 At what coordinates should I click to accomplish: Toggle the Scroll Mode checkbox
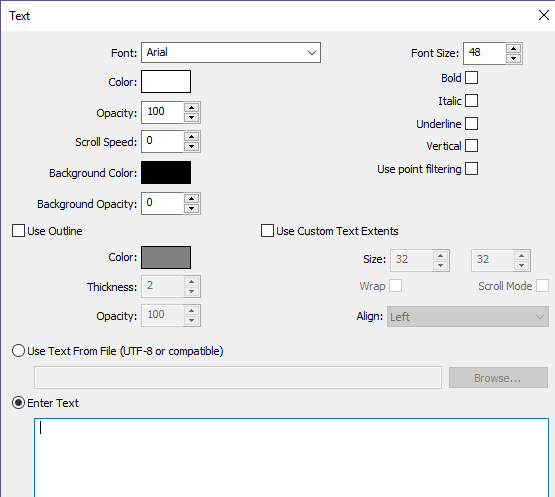[542, 285]
